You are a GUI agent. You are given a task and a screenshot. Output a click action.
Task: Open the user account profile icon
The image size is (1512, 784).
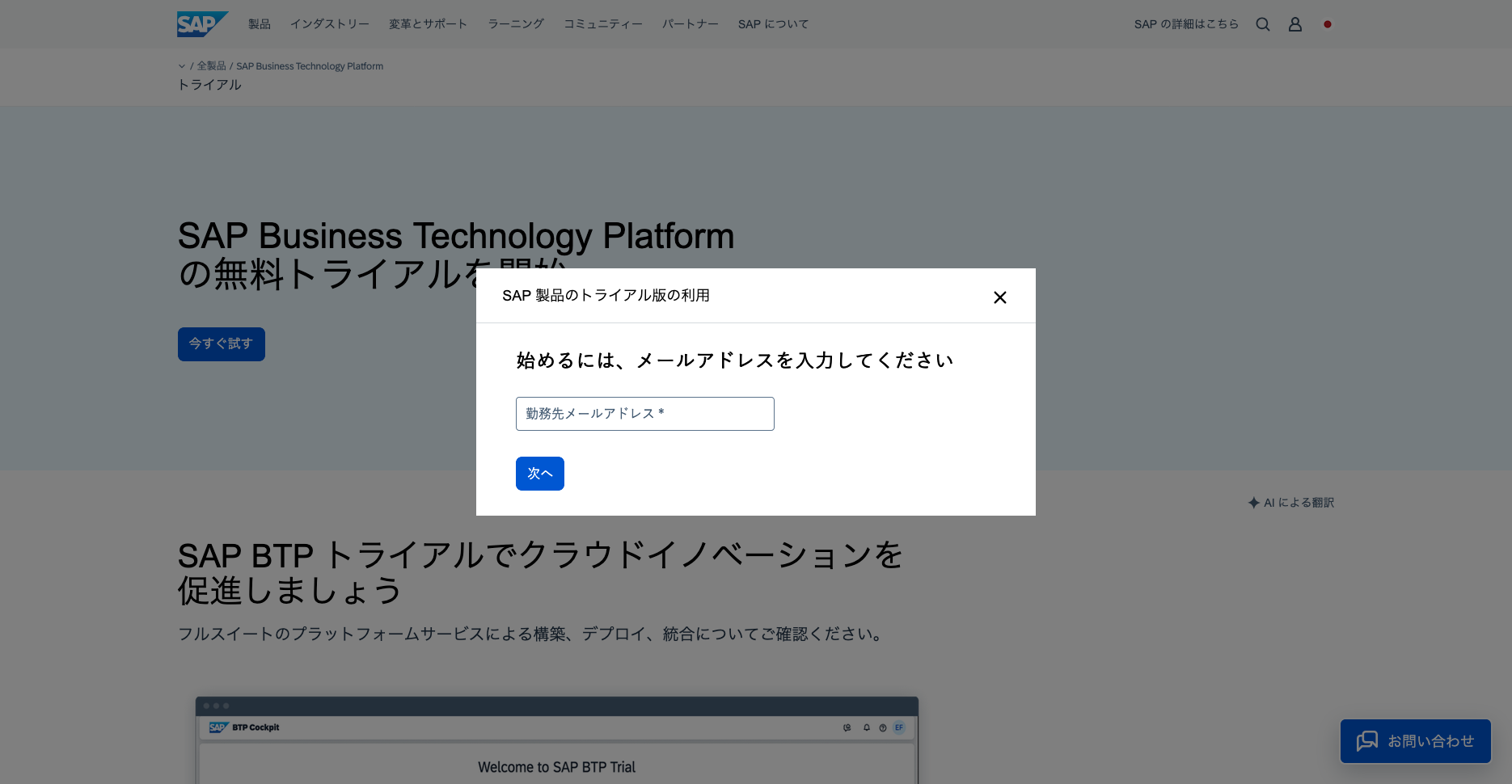pyautogui.click(x=1295, y=24)
